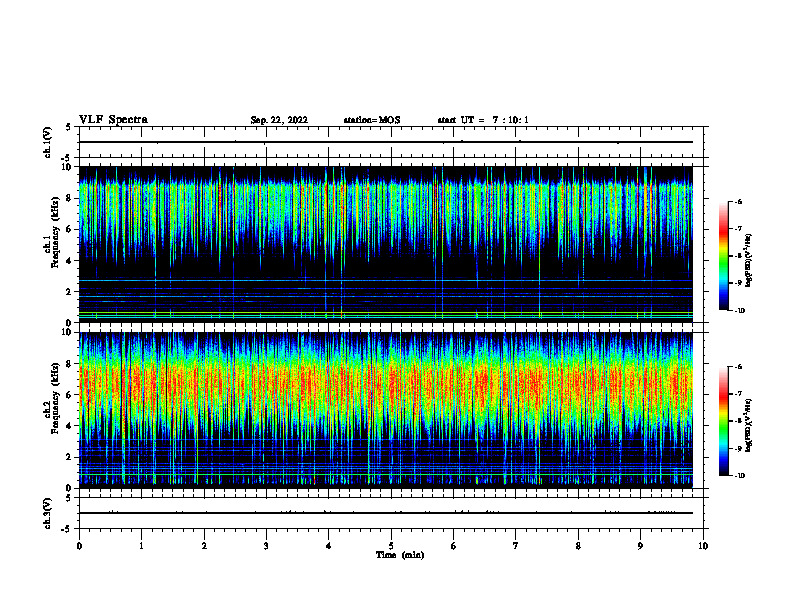Click the ch.1(V) axis label
This screenshot has height=612, width=792.
click(x=48, y=142)
